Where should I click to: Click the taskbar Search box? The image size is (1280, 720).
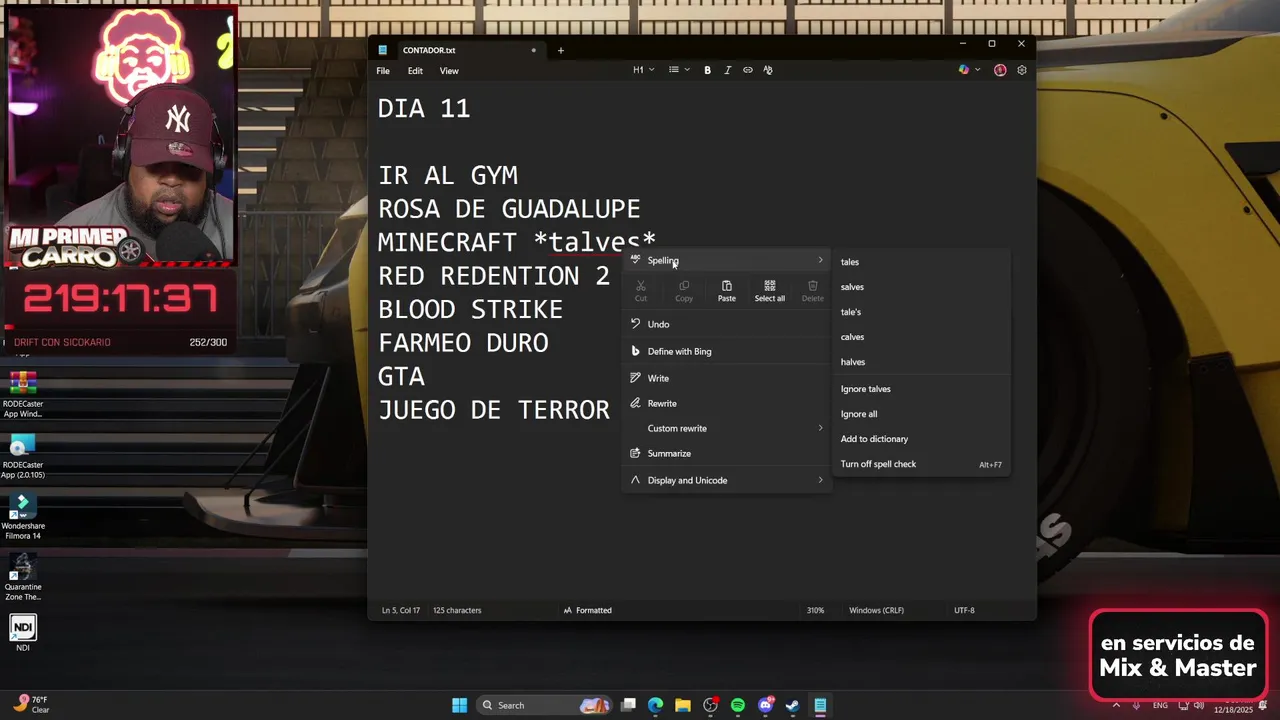[x=545, y=705]
